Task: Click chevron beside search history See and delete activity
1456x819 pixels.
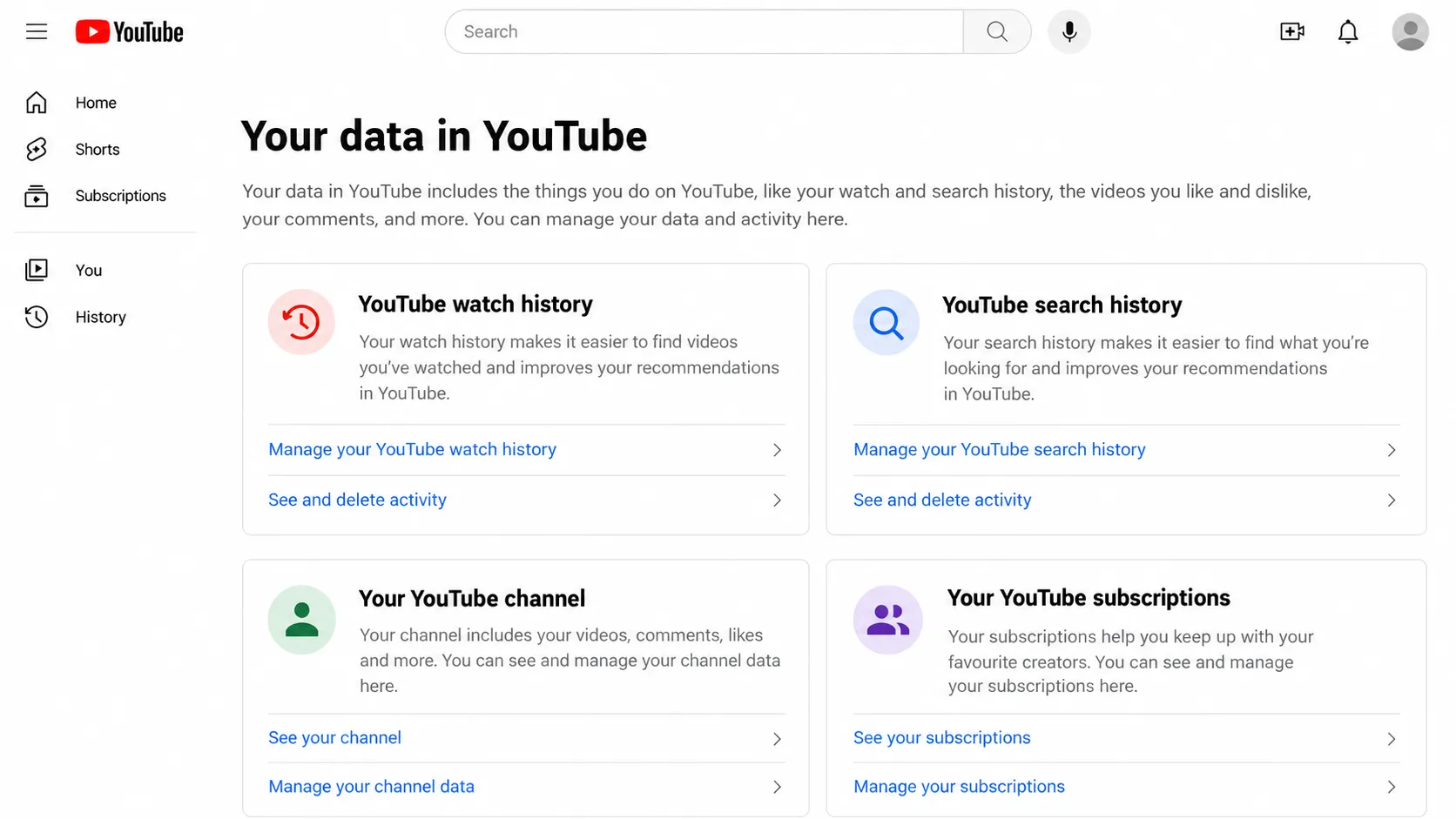Action: (1392, 500)
